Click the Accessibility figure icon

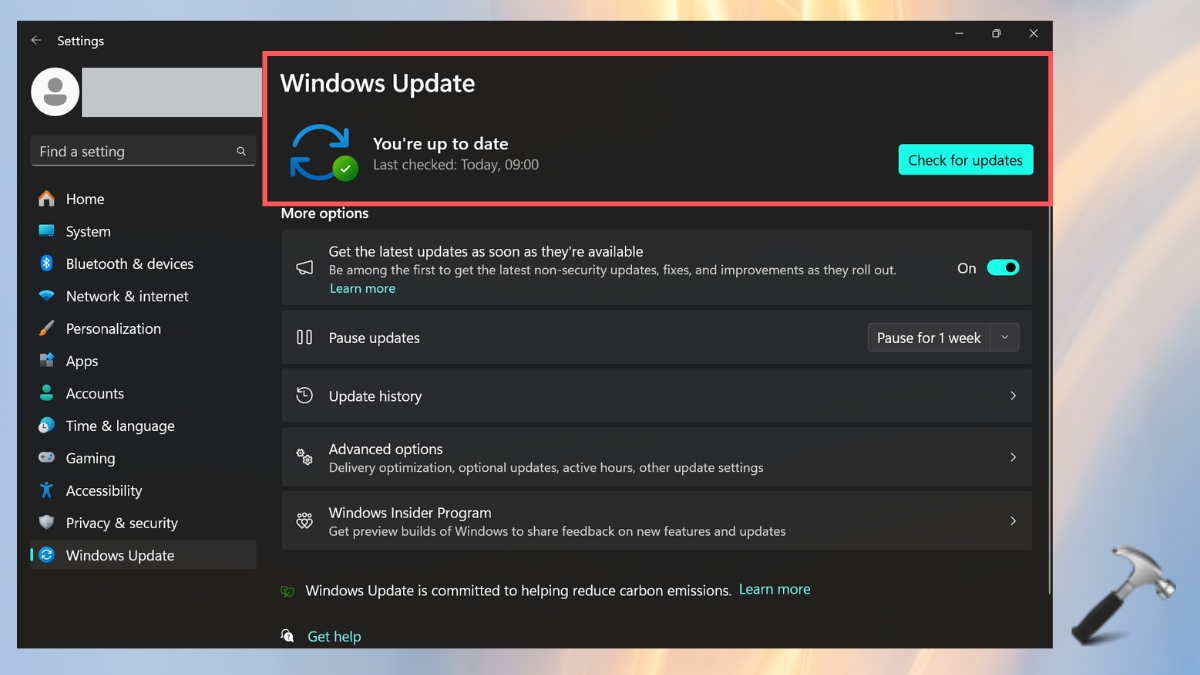[x=46, y=490]
